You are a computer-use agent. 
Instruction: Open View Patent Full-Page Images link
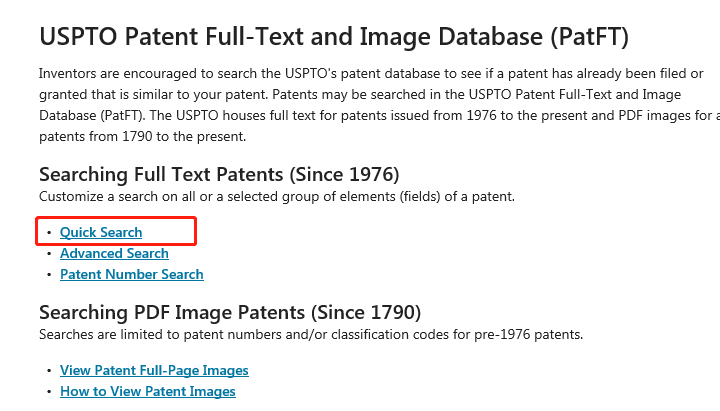point(154,370)
